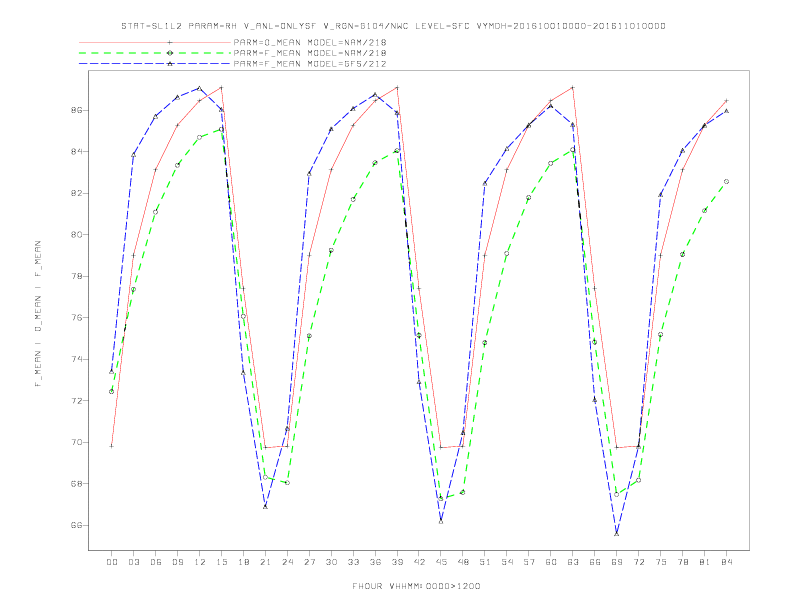Click x-axis tick label 36
Viewport: 792px width, 612px height.
(375, 562)
